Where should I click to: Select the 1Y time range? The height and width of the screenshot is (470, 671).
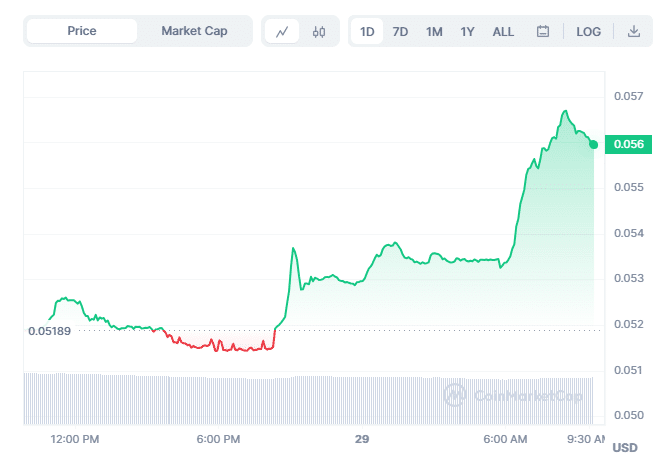point(467,32)
